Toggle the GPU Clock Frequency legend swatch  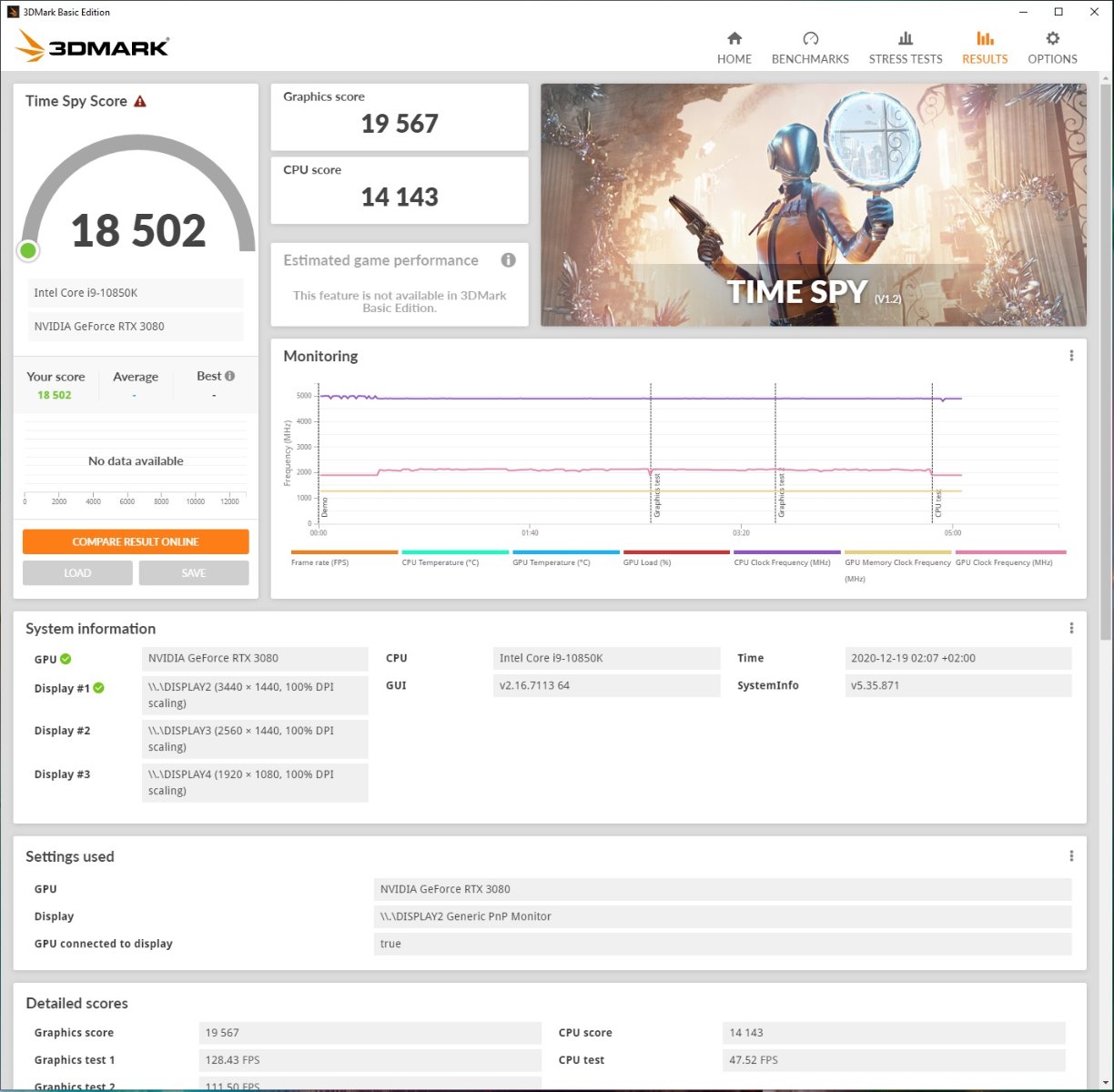pos(1010,552)
